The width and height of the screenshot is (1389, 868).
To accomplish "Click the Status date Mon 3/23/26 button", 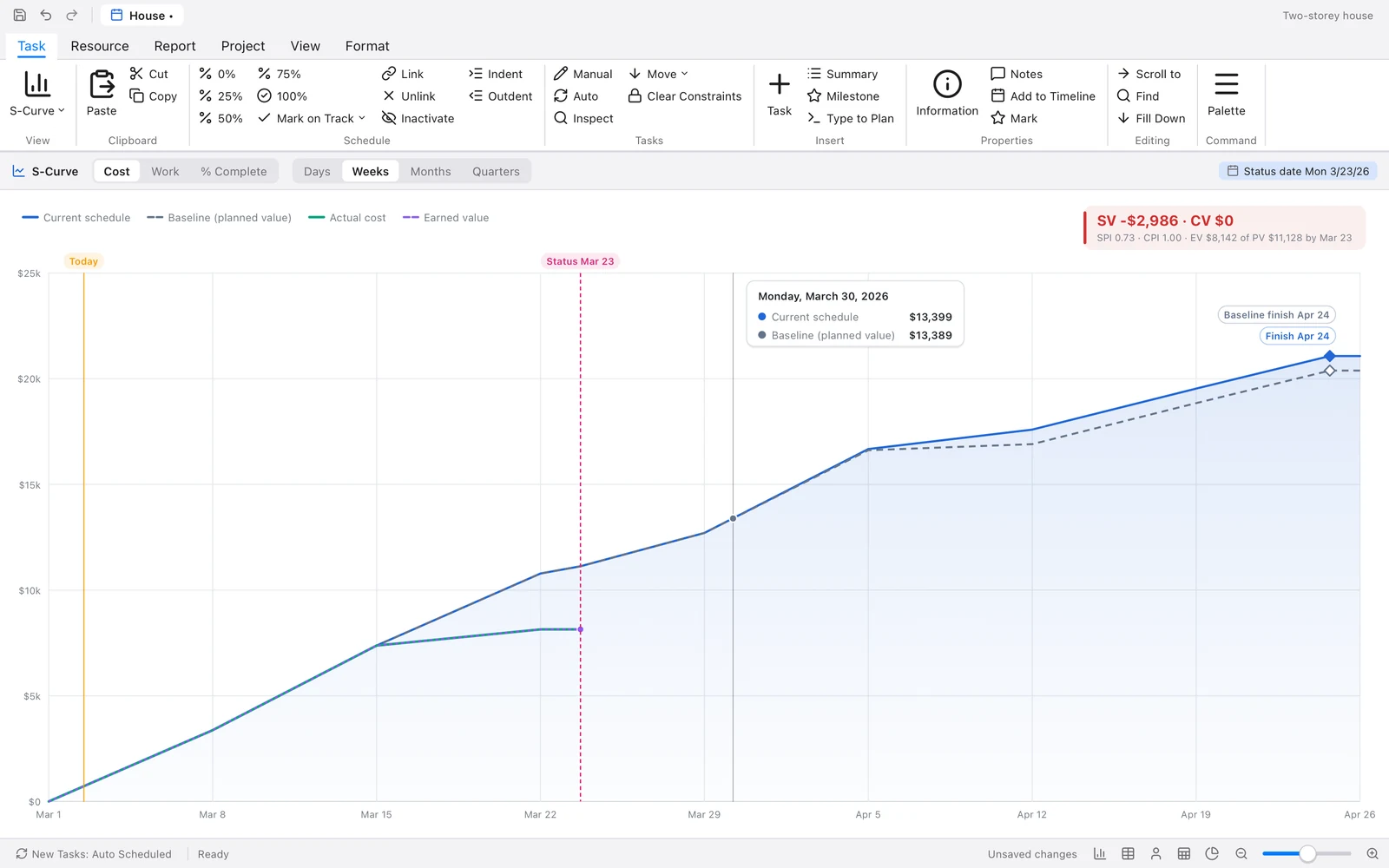I will click(x=1298, y=171).
